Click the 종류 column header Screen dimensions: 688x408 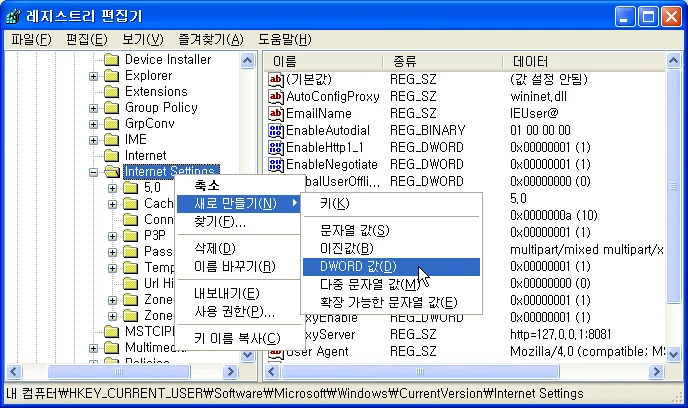(443, 61)
